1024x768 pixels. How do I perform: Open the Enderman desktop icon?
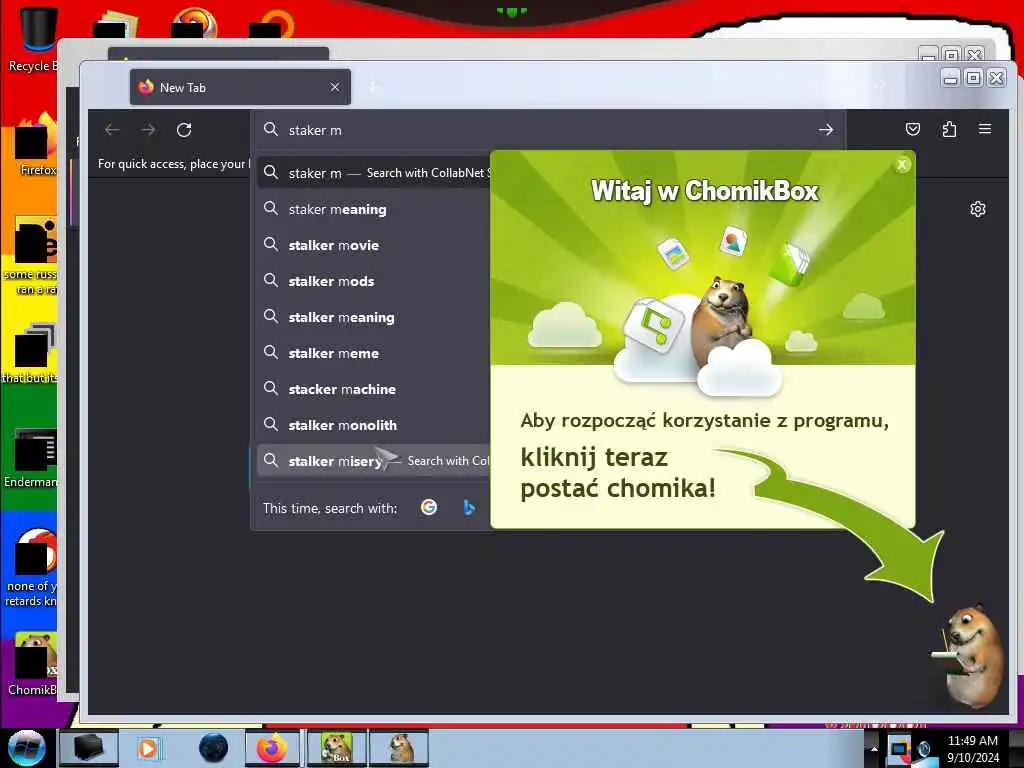click(31, 458)
